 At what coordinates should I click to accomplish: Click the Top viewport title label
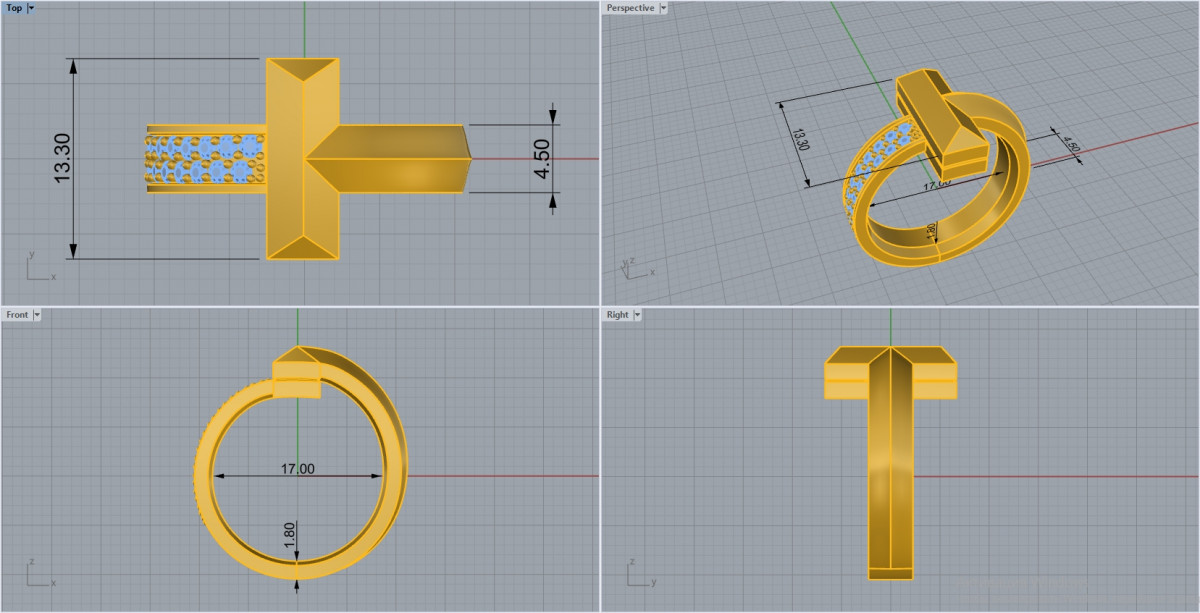14,8
